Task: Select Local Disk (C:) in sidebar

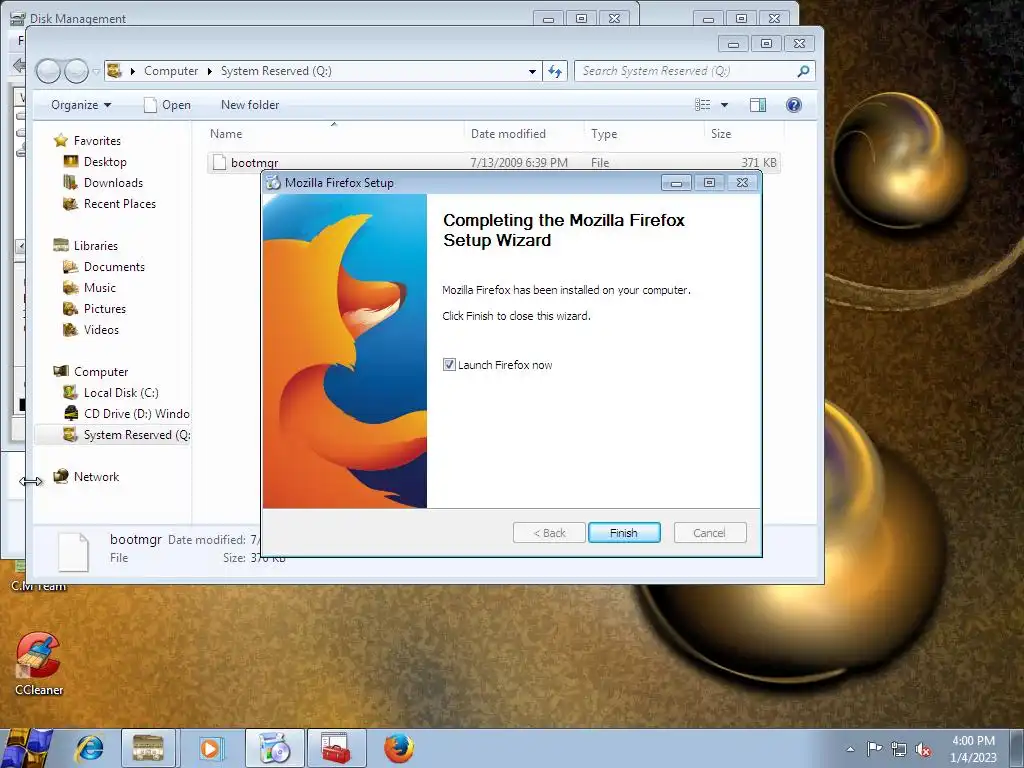Action: pyautogui.click(x=121, y=392)
